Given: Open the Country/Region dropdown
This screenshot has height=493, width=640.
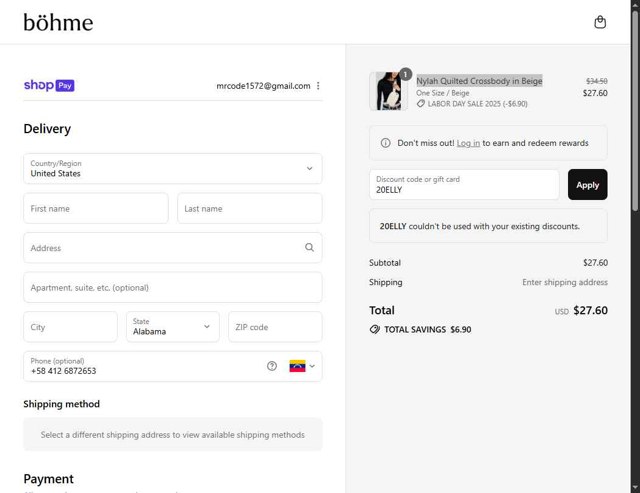Looking at the screenshot, I should [173, 169].
